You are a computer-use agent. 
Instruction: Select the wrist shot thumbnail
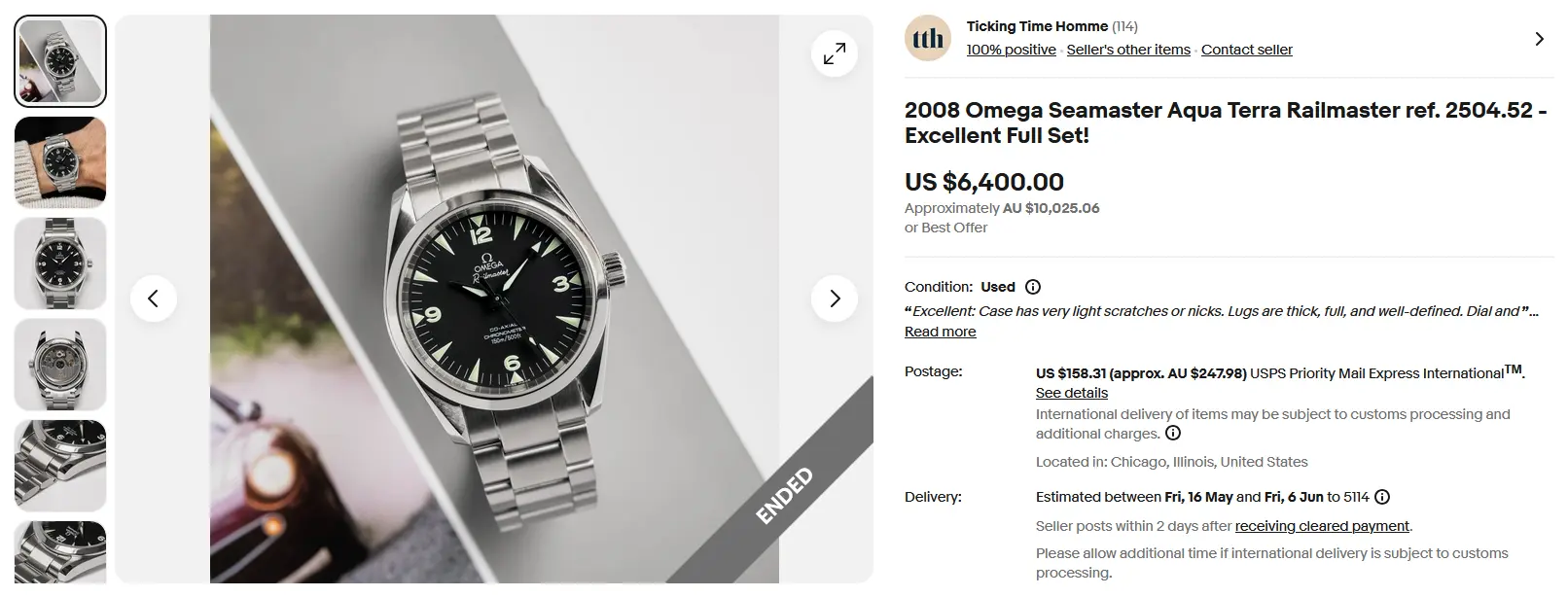point(60,162)
